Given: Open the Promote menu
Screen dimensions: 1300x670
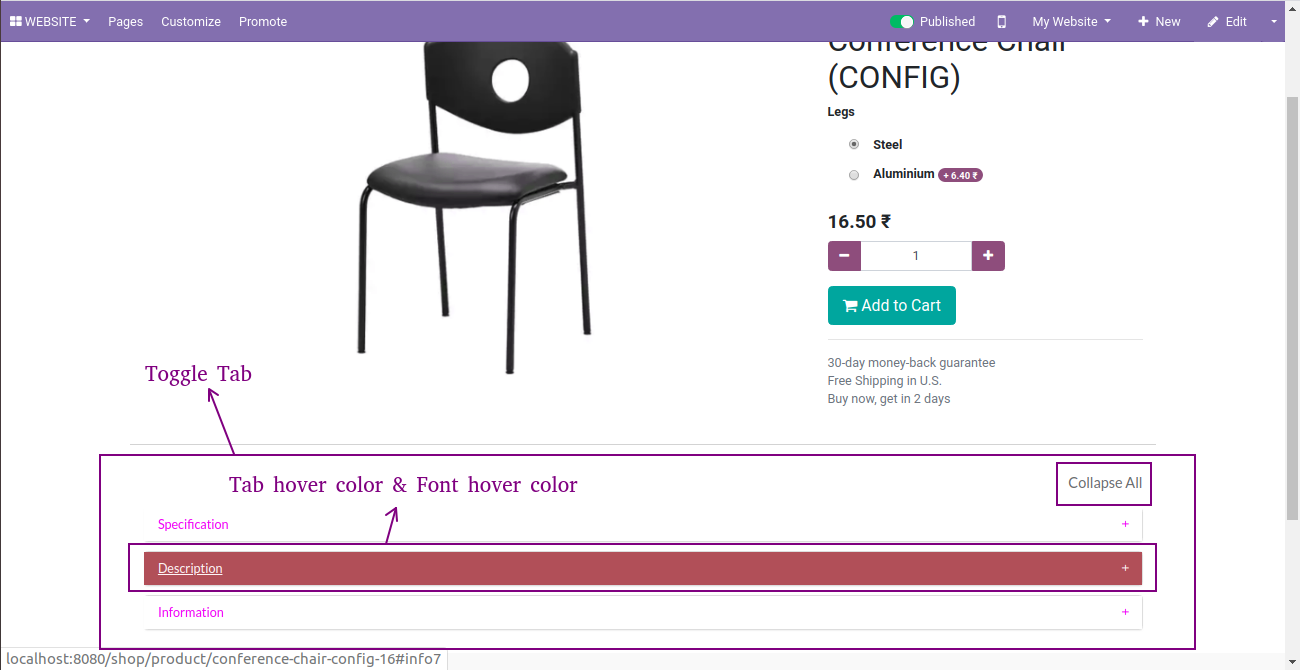Looking at the screenshot, I should [x=263, y=21].
